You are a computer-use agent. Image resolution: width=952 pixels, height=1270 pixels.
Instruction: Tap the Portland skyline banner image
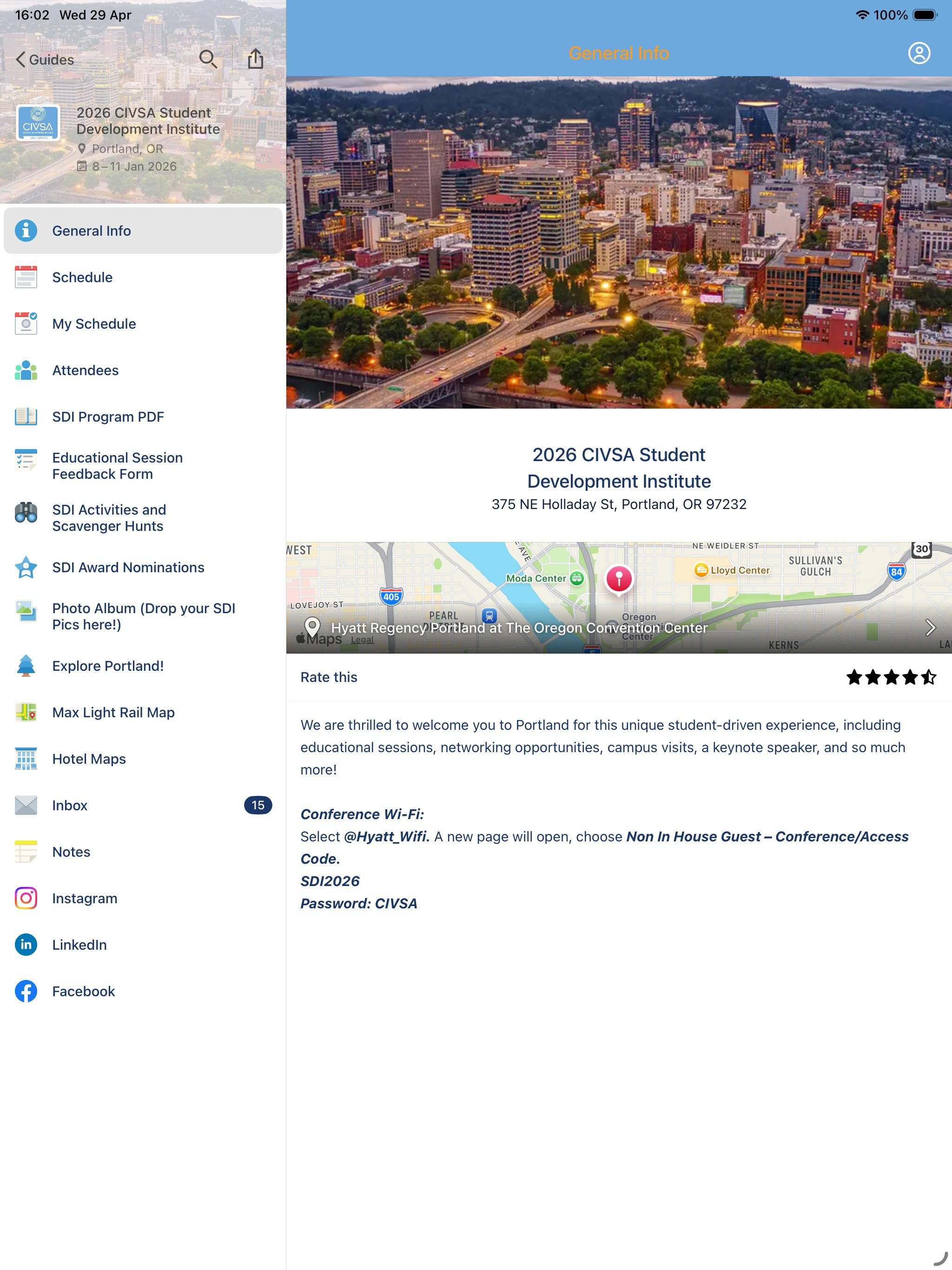pyautogui.click(x=619, y=242)
